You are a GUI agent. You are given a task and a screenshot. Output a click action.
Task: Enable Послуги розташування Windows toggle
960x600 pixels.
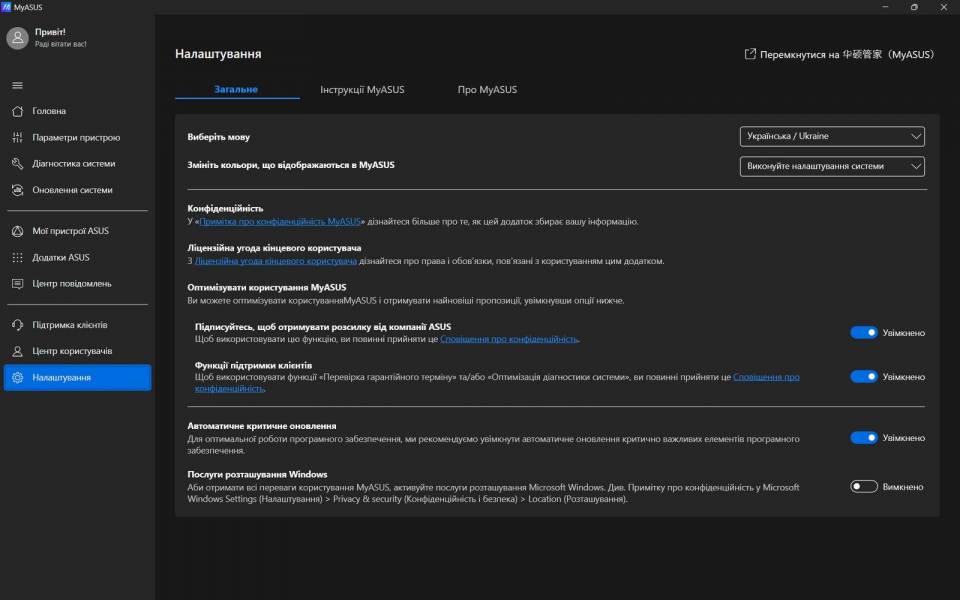coord(864,487)
